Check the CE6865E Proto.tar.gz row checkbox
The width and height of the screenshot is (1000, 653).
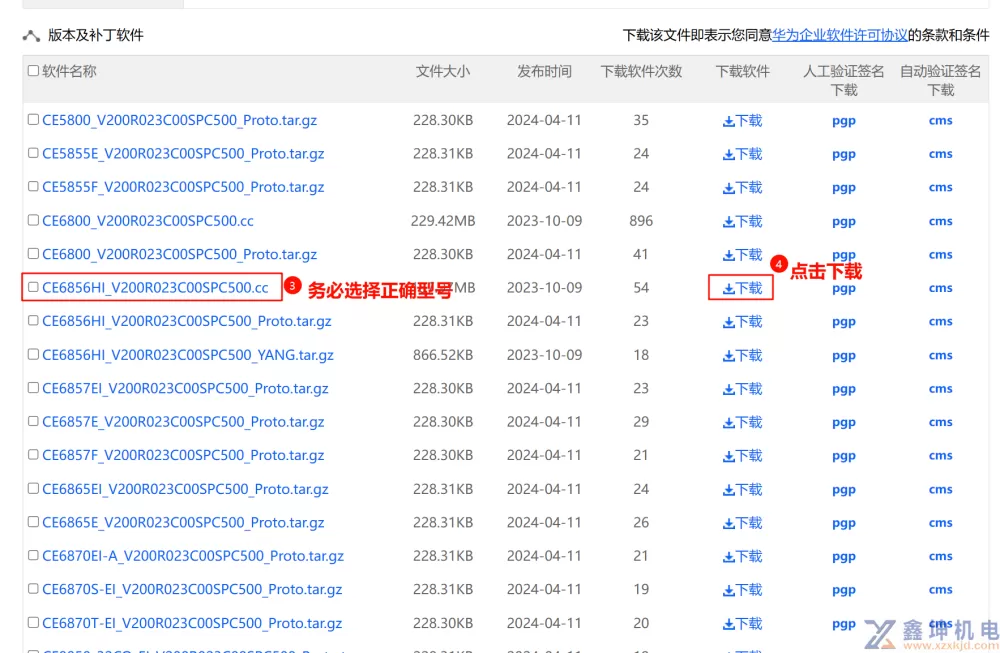[x=33, y=522]
